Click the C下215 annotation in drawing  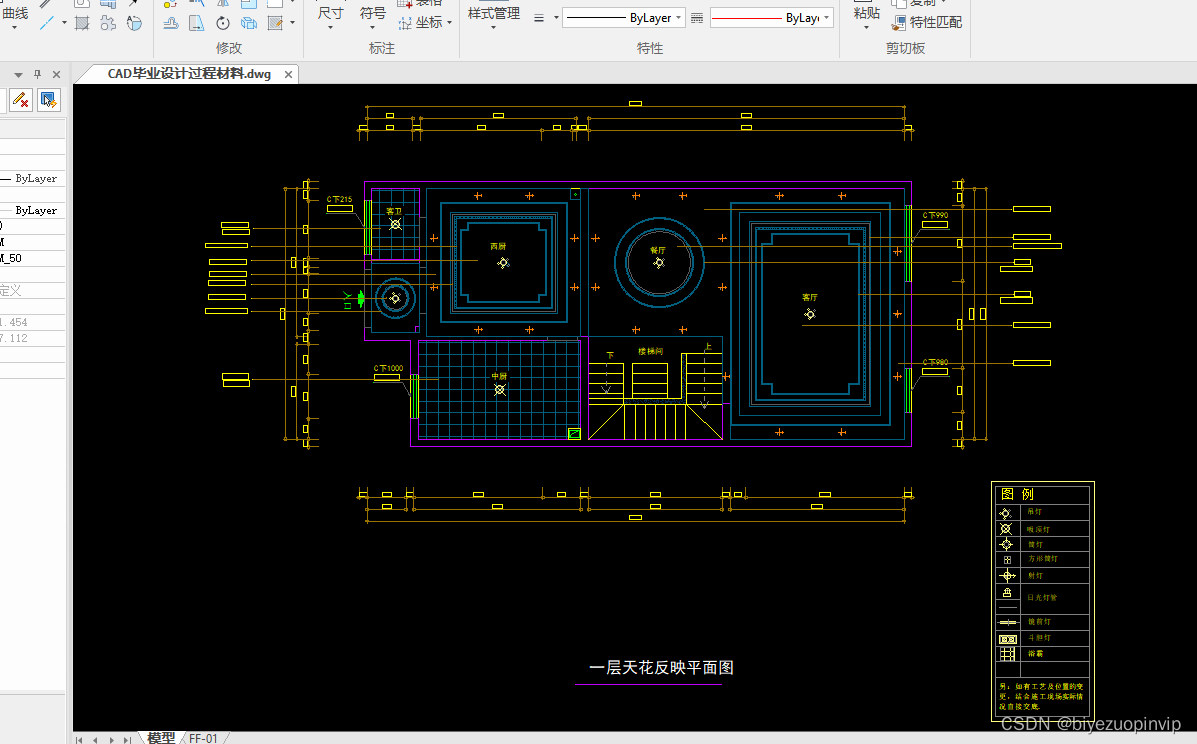tap(340, 199)
